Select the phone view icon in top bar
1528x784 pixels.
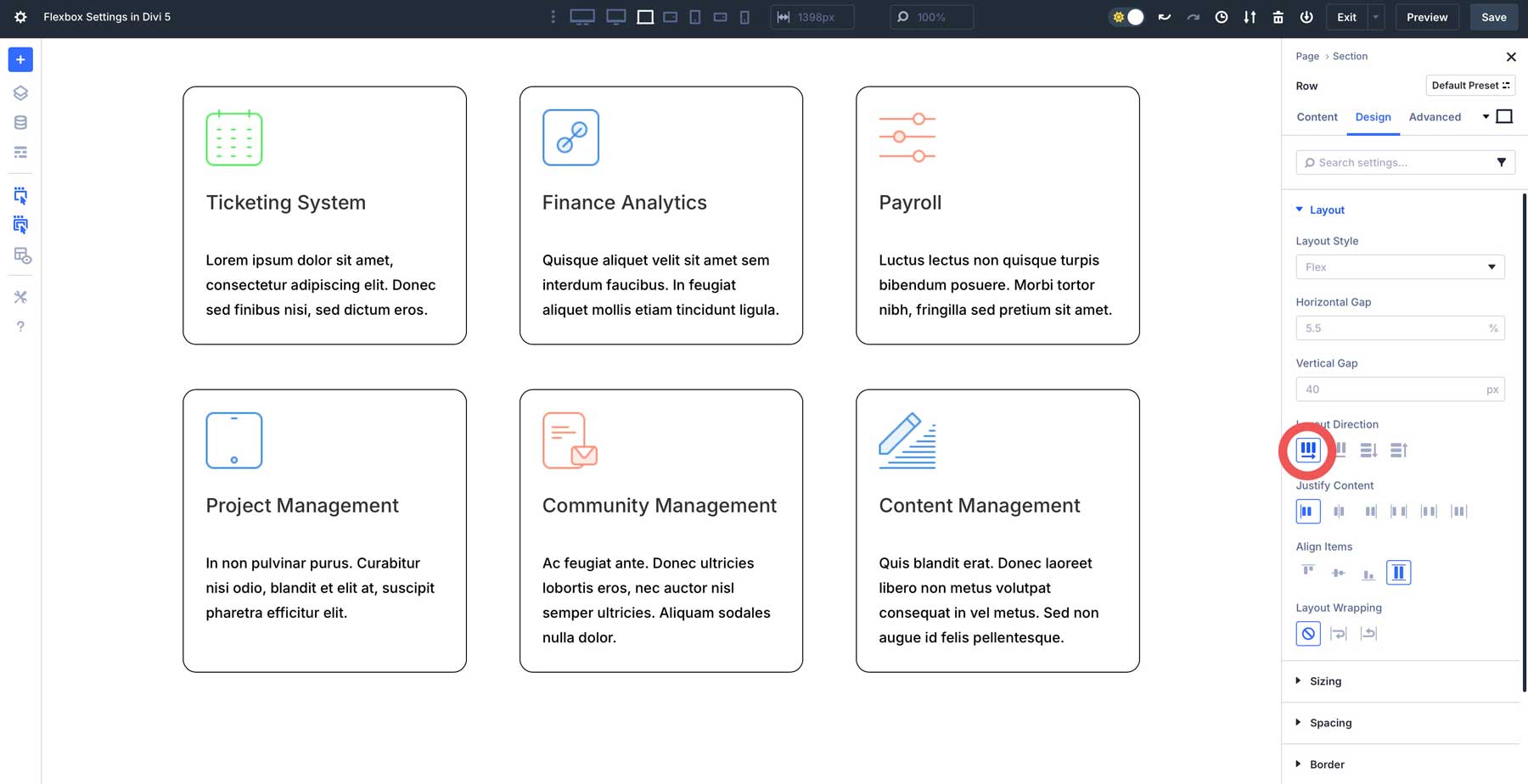tap(744, 17)
